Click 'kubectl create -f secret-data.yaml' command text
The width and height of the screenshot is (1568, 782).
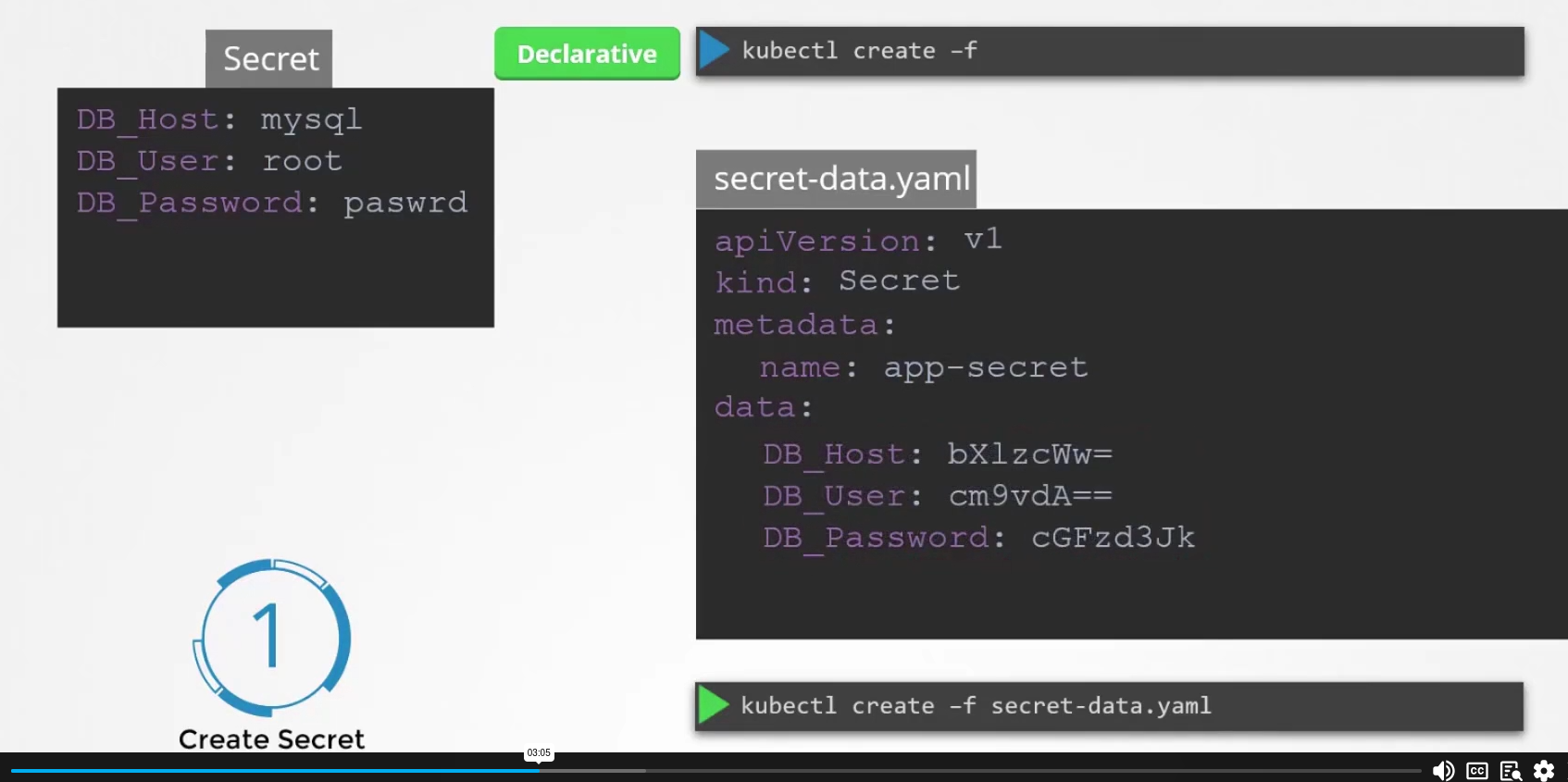tap(975, 706)
